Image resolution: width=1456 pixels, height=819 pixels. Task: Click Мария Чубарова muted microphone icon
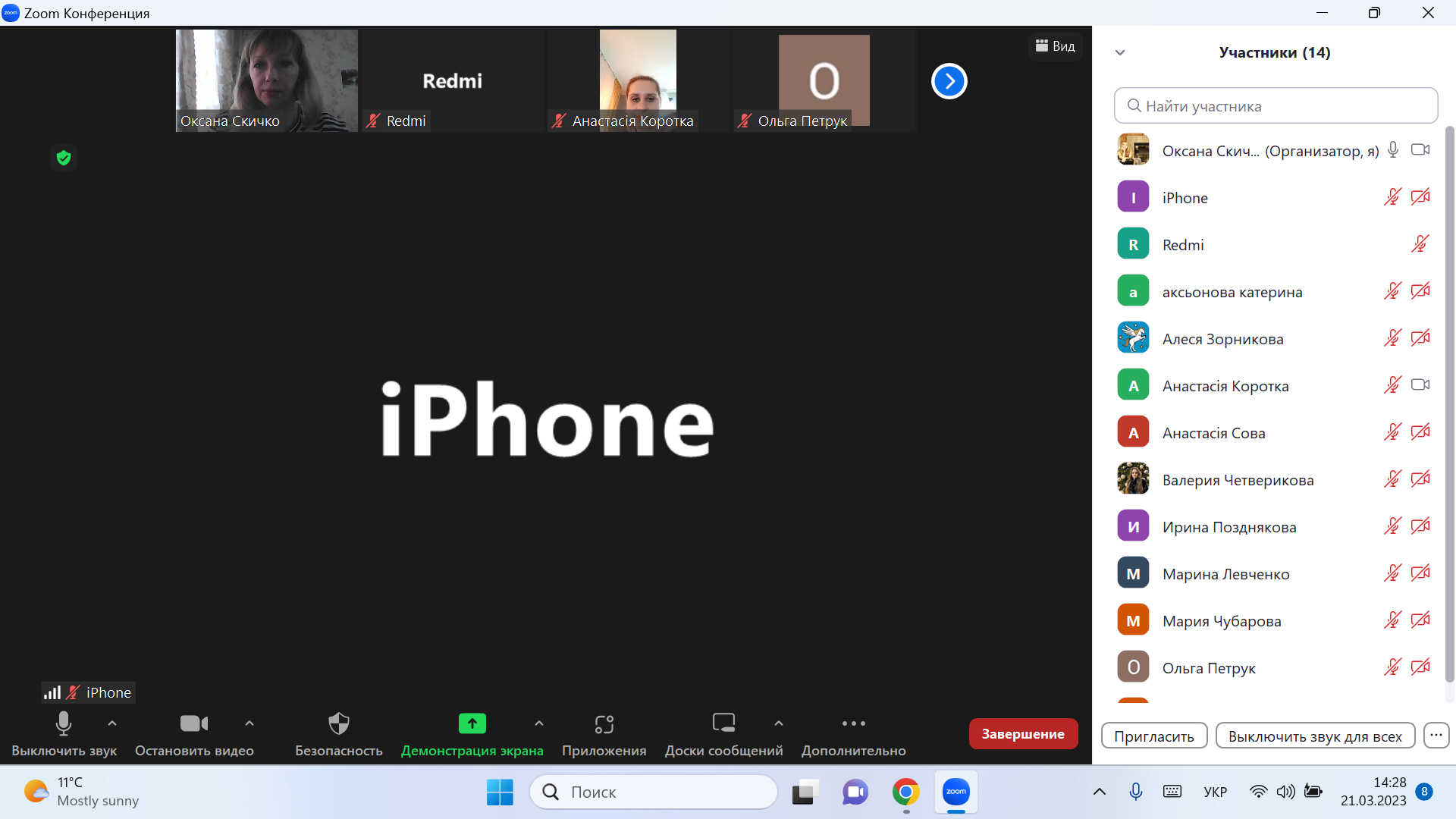click(1393, 620)
